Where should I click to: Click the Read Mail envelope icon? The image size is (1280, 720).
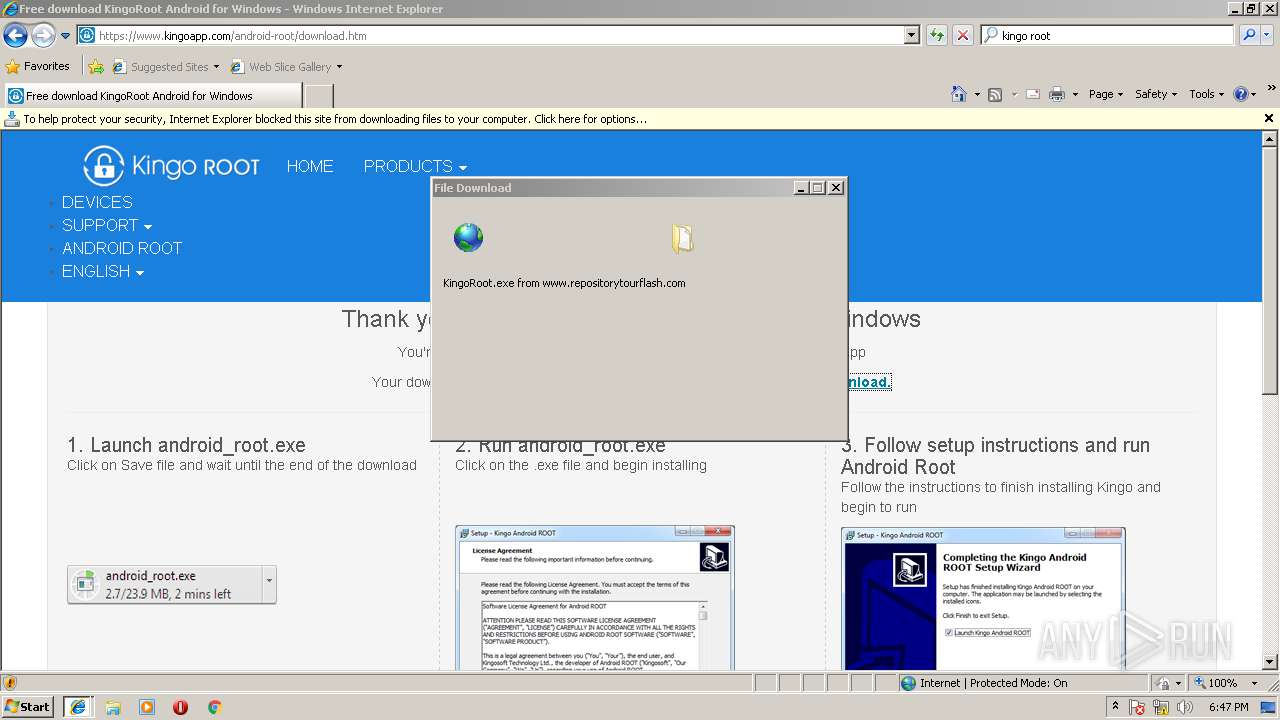[x=1032, y=94]
